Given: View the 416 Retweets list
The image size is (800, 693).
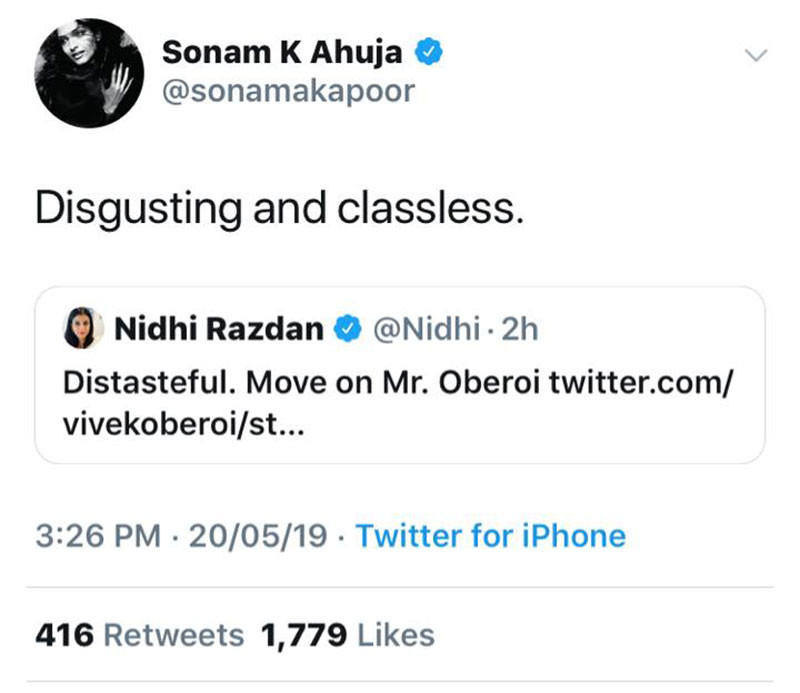Looking at the screenshot, I should [x=140, y=635].
